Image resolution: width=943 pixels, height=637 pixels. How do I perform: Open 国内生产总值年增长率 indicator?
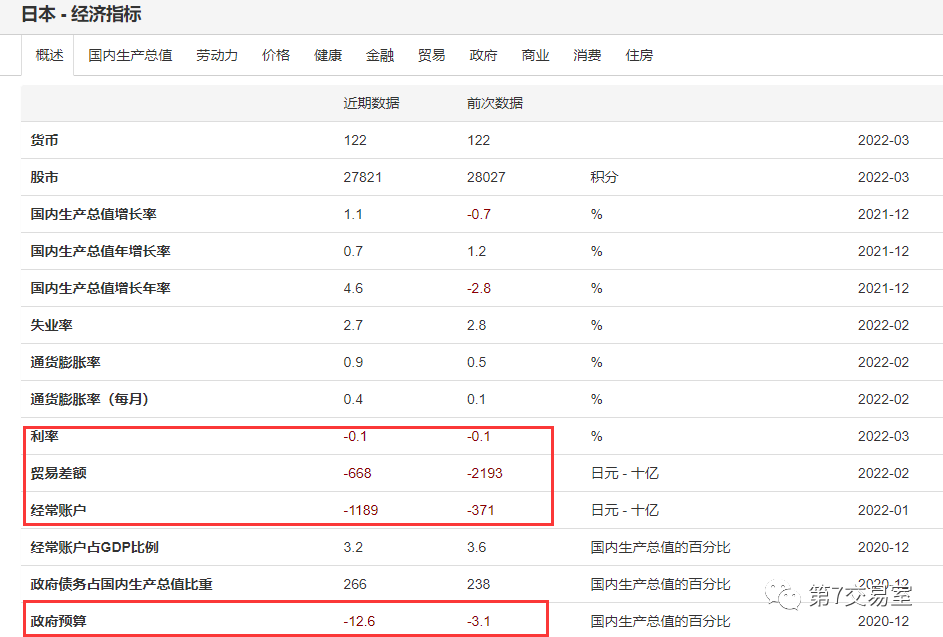coord(100,251)
